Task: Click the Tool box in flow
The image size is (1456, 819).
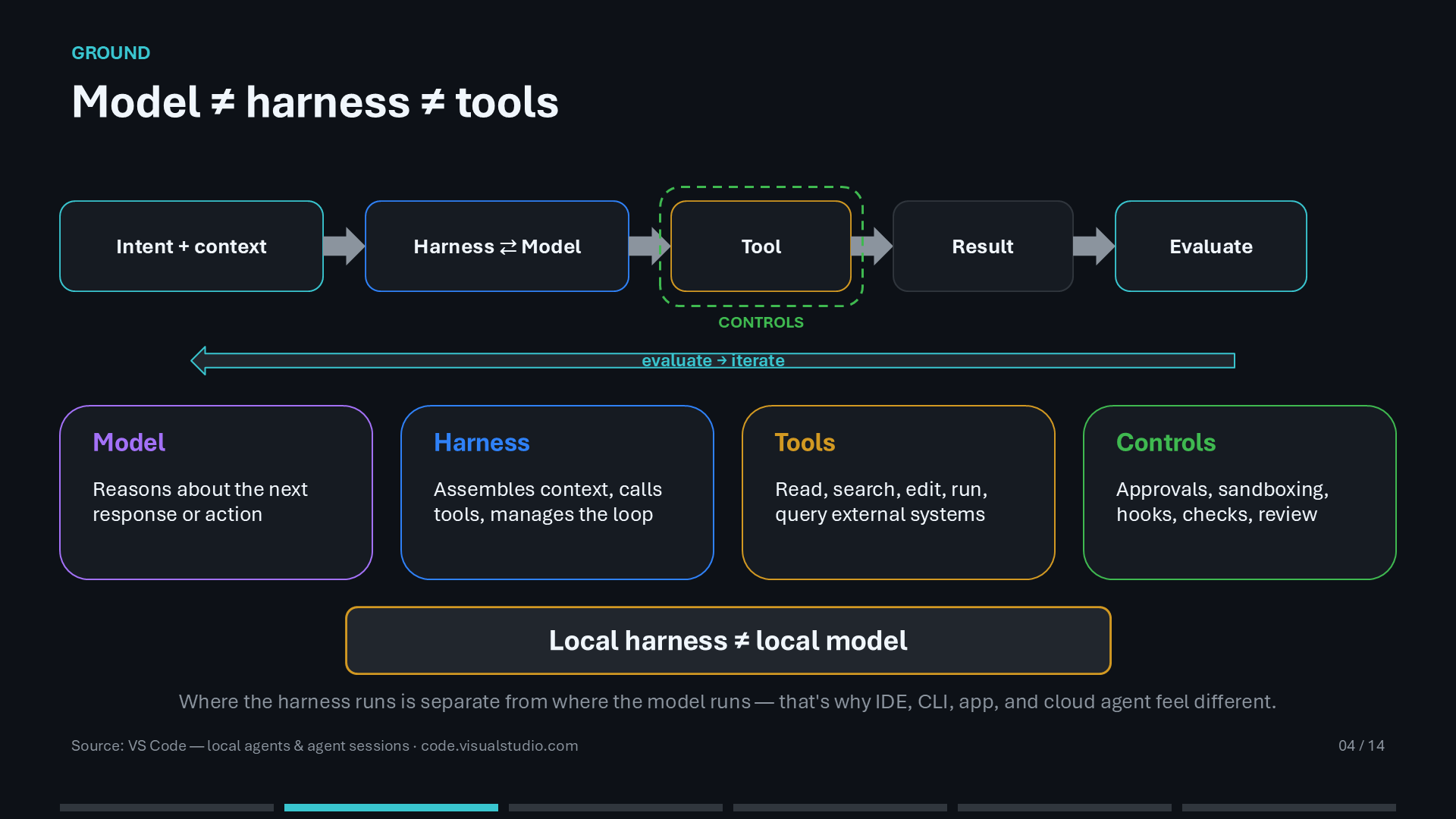Action: click(x=761, y=246)
